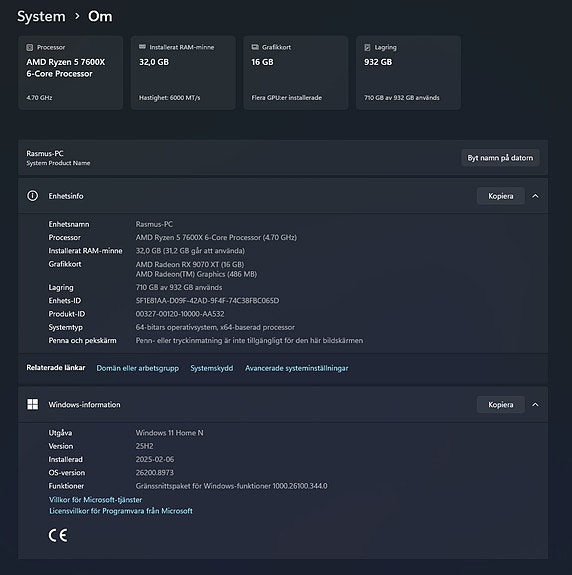Click the Lagring storage icon

[367, 47]
